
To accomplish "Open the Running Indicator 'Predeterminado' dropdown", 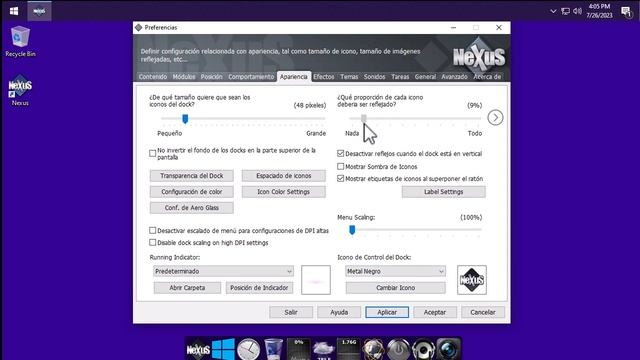I will click(223, 271).
